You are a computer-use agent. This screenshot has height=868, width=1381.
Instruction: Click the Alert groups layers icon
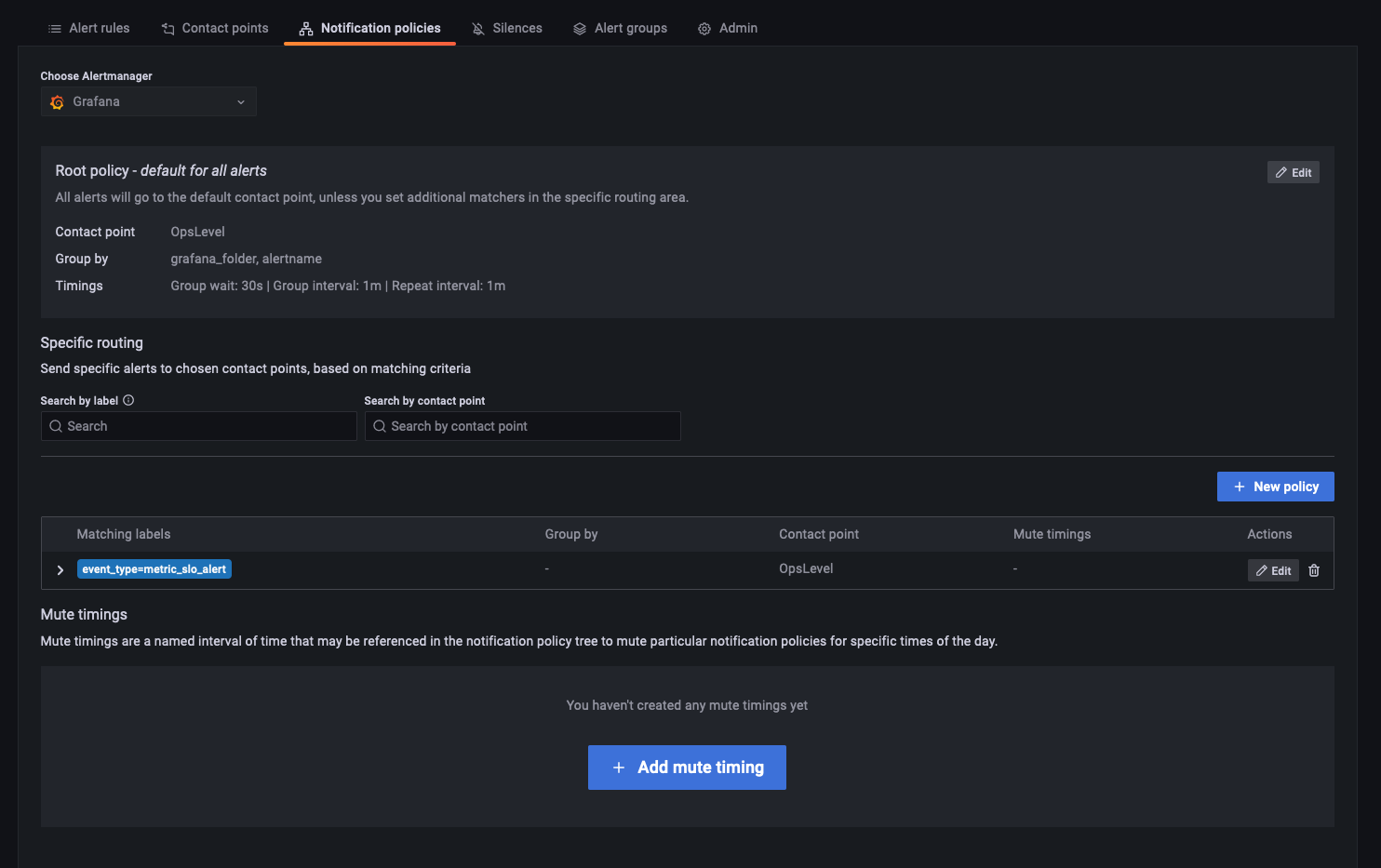[x=580, y=28]
